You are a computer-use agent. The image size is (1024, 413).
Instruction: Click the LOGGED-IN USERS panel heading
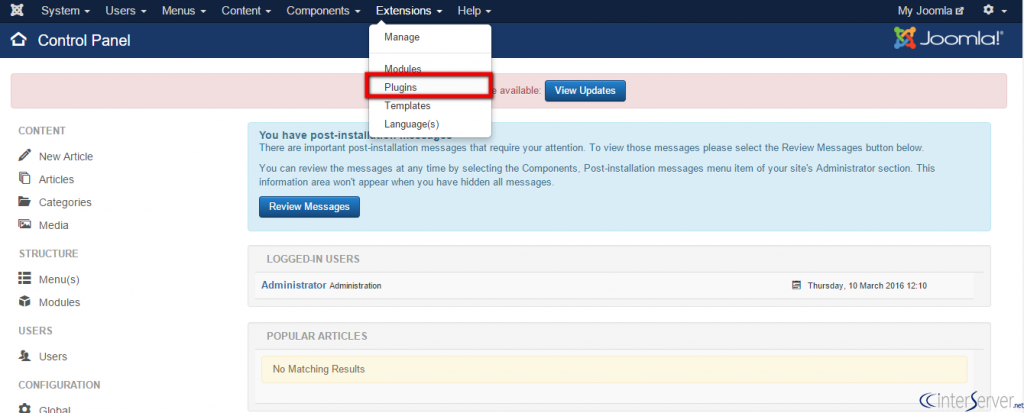pos(313,259)
